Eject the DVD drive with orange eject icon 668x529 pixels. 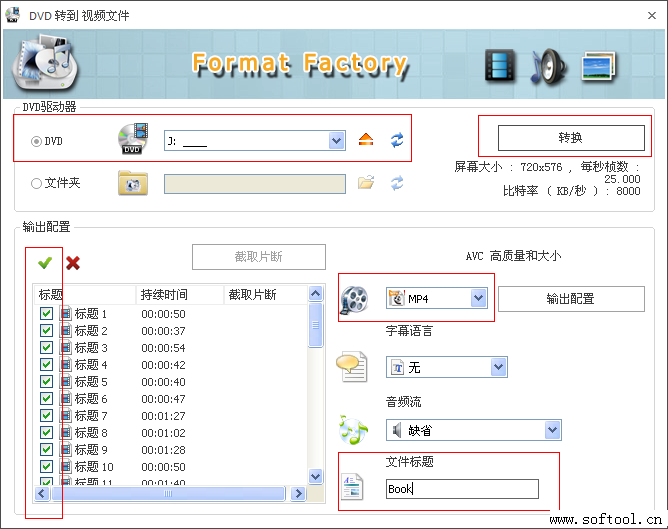pos(366,140)
